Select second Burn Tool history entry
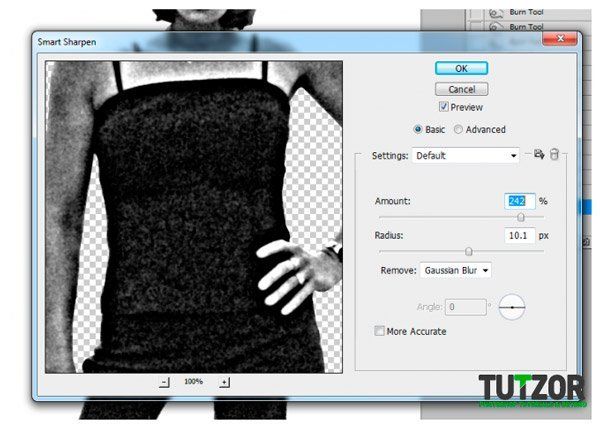The image size is (600, 428). click(526, 27)
